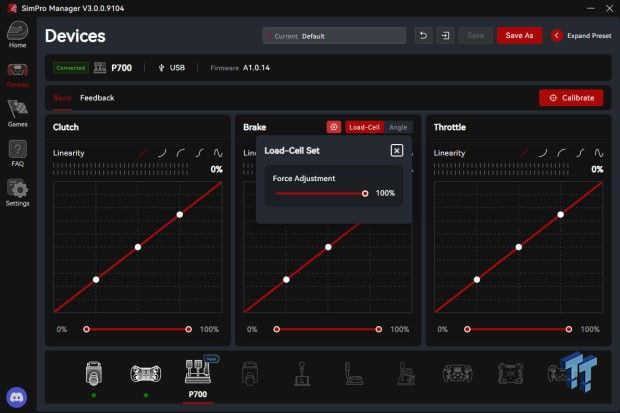Open the Home section in sidebar

[x=17, y=34]
